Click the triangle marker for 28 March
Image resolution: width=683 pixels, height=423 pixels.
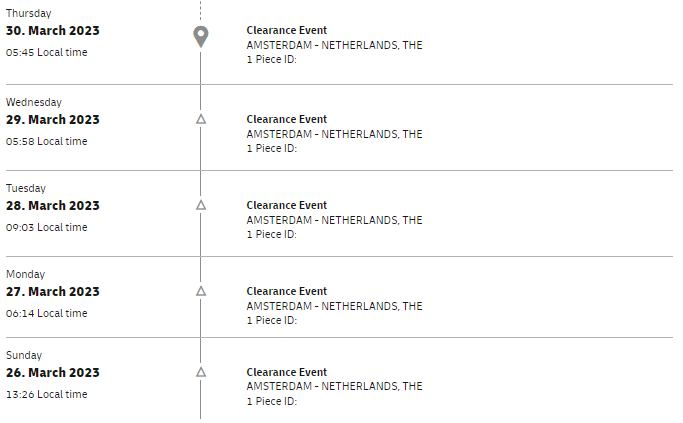201,205
